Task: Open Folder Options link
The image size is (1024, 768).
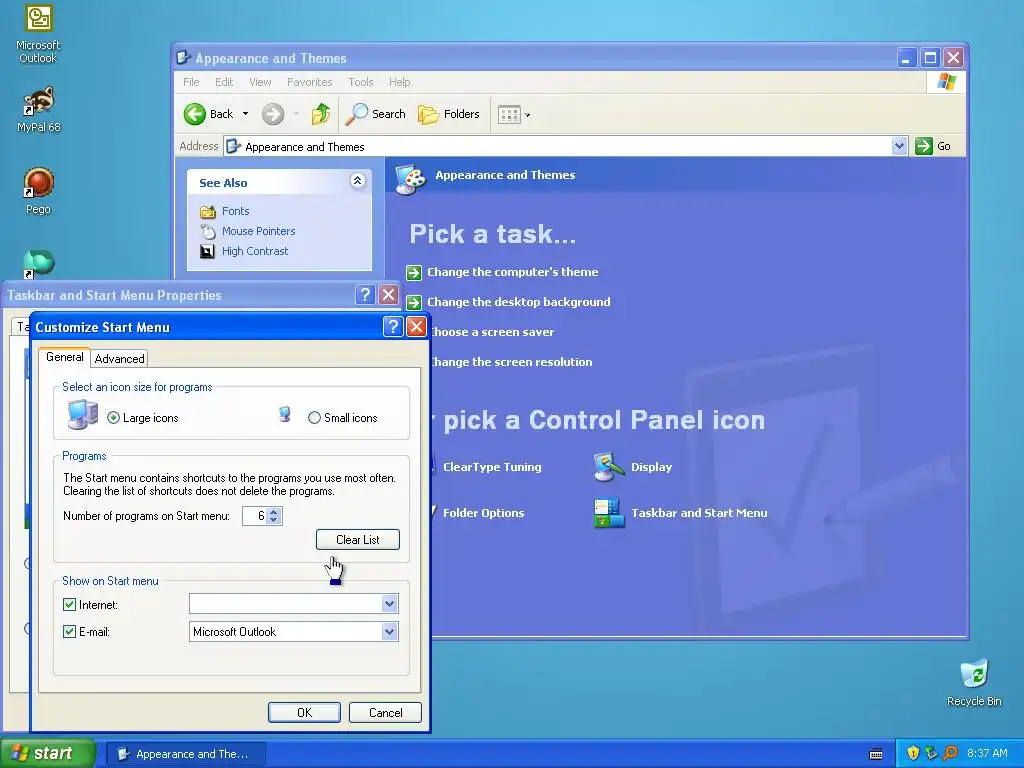Action: tap(483, 513)
